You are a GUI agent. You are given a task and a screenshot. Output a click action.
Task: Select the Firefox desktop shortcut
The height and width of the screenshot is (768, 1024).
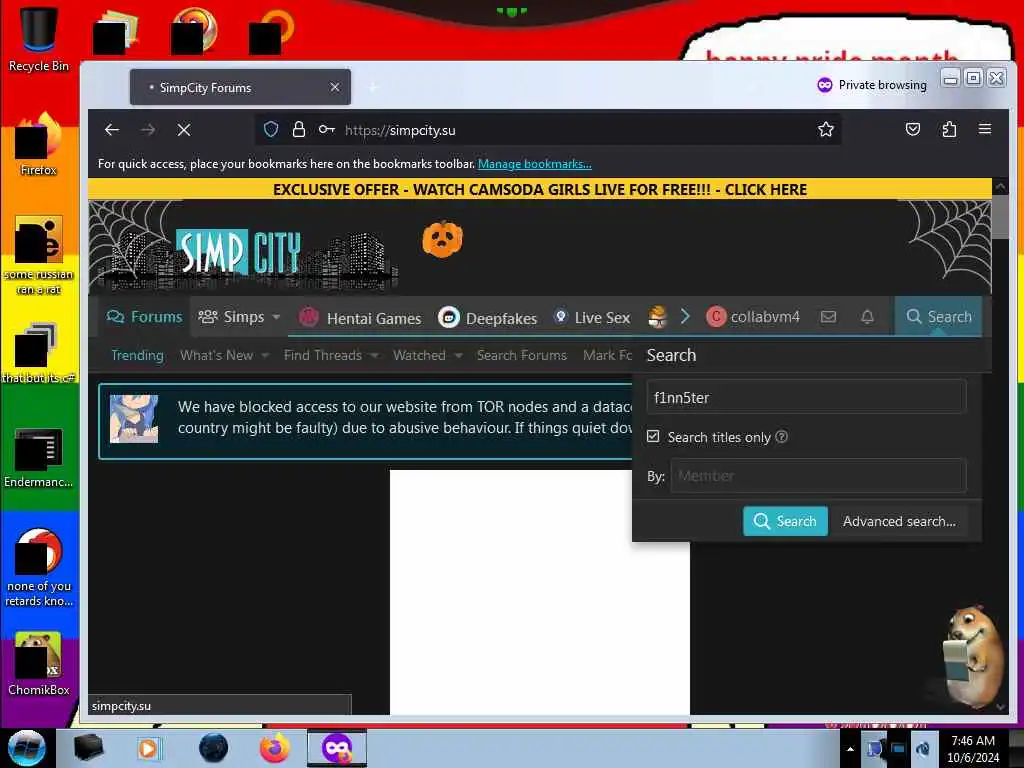39,144
